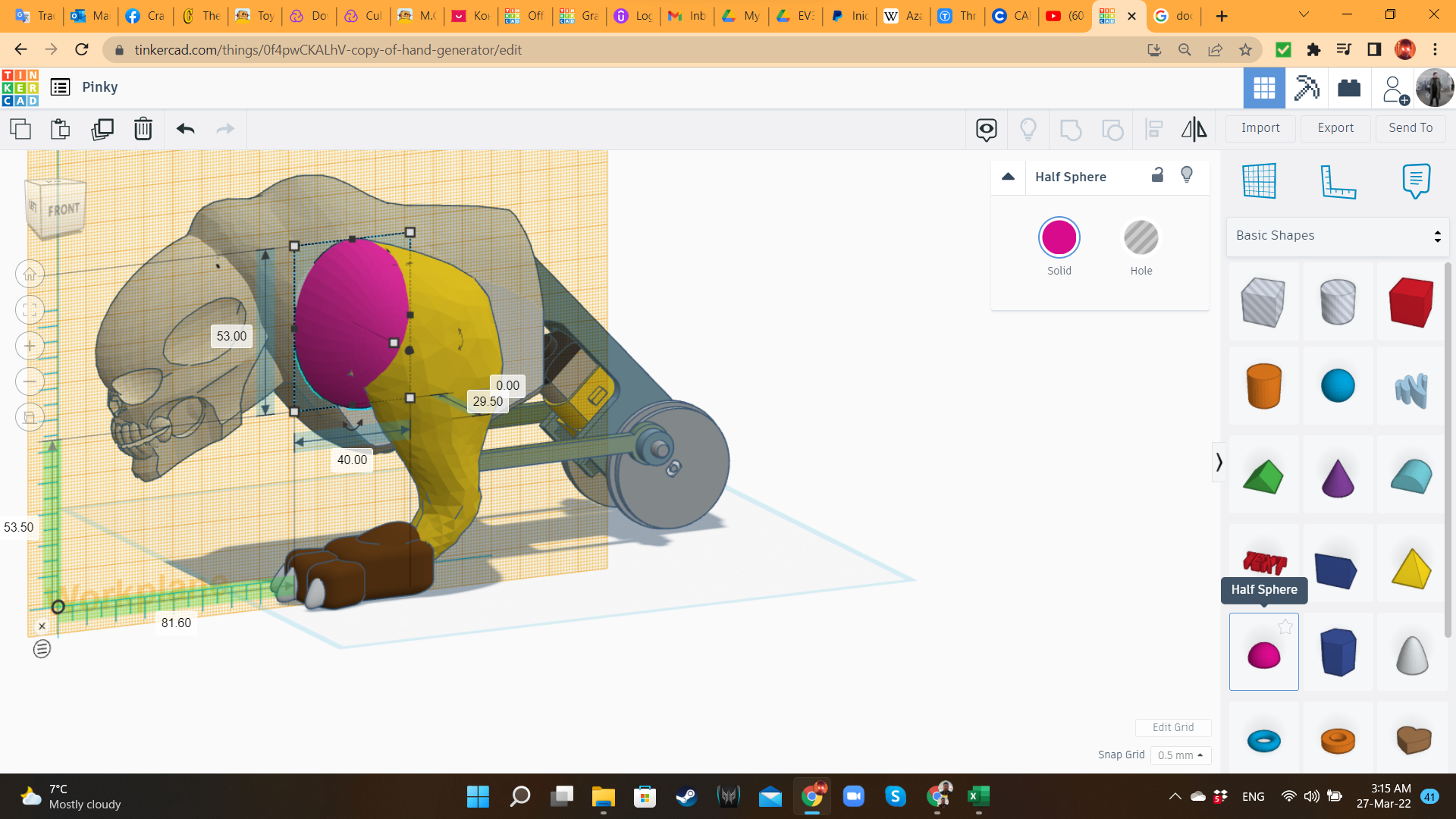Screen dimensions: 1456x819
Task: Select the Hole option
Action: tap(1141, 238)
